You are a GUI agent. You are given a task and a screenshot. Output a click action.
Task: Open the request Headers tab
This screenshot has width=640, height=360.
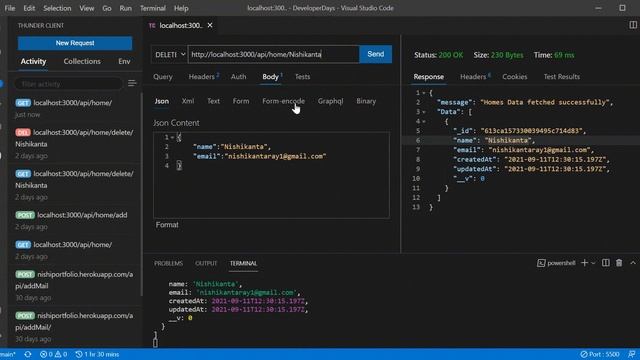coord(203,77)
